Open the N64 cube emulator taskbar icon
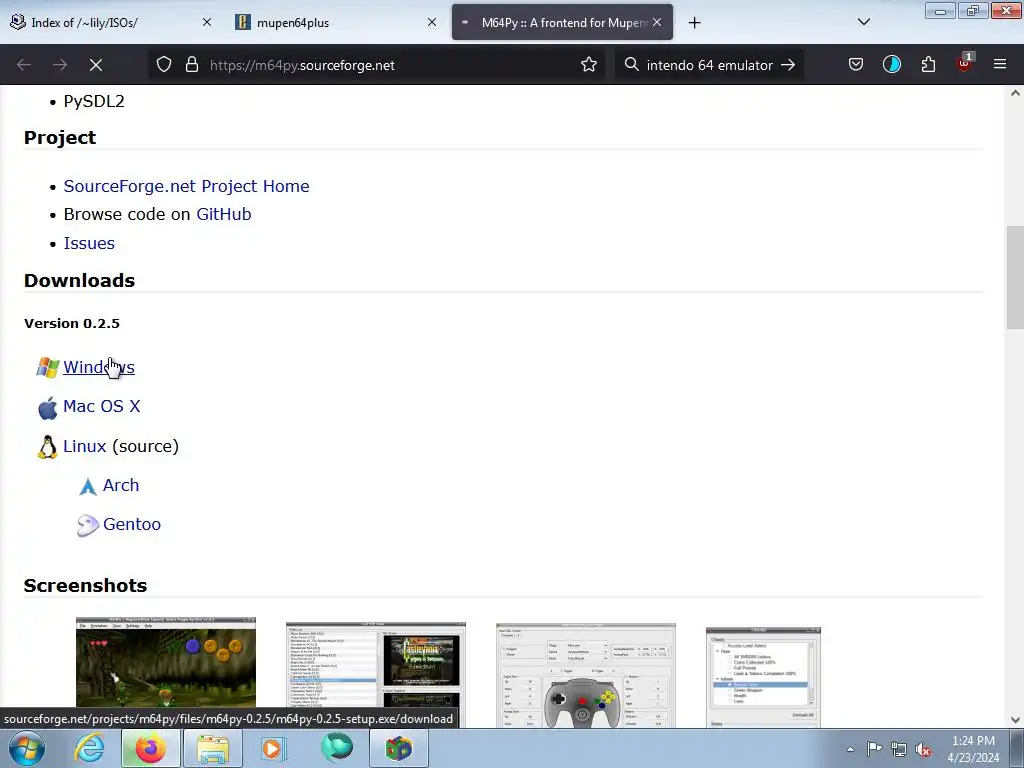The image size is (1024, 768). (399, 748)
